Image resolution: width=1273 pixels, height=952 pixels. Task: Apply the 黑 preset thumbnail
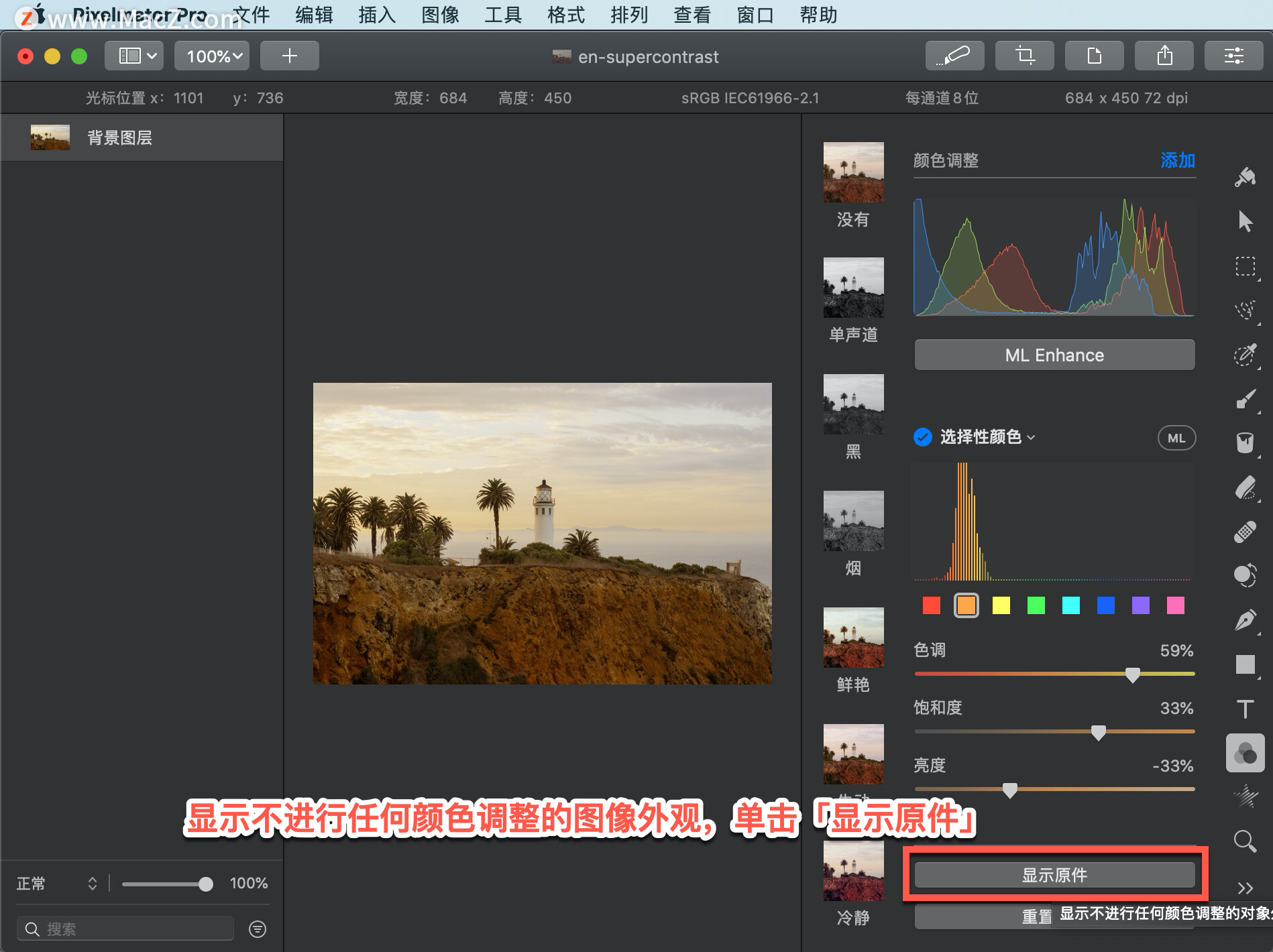pyautogui.click(x=853, y=404)
